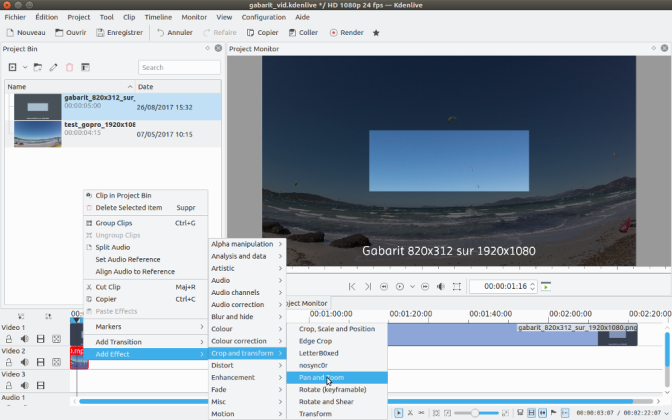
Task: Select Split Audio in the context menu
Action: click(x=145, y=247)
